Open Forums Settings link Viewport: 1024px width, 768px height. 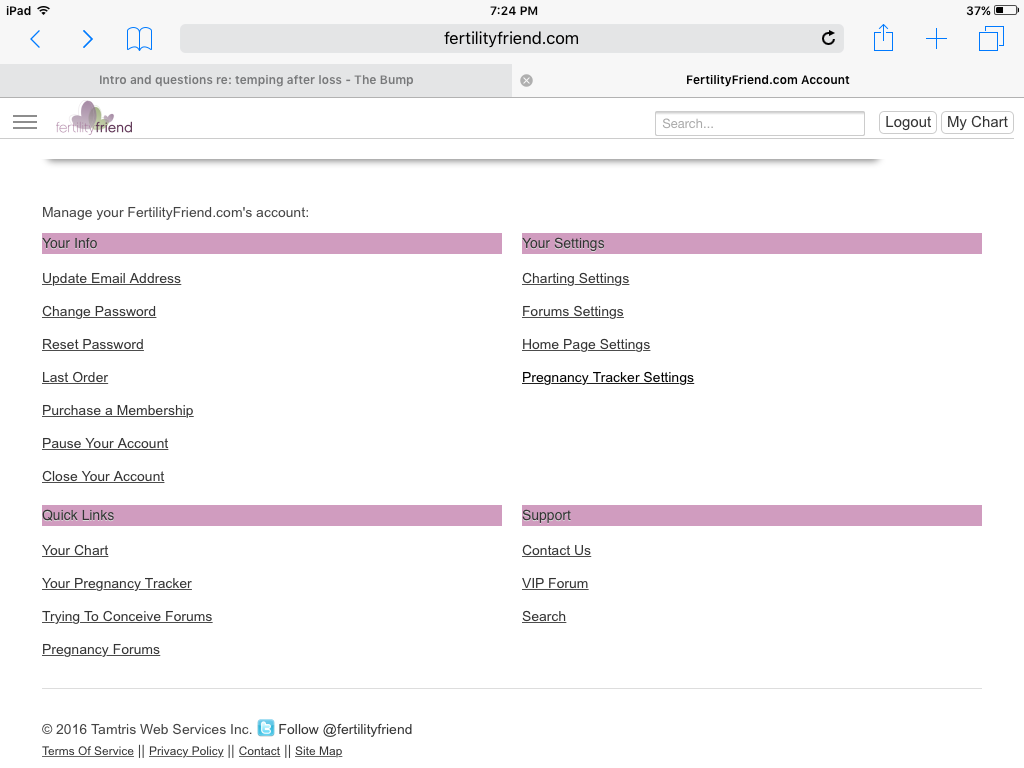coord(573,312)
